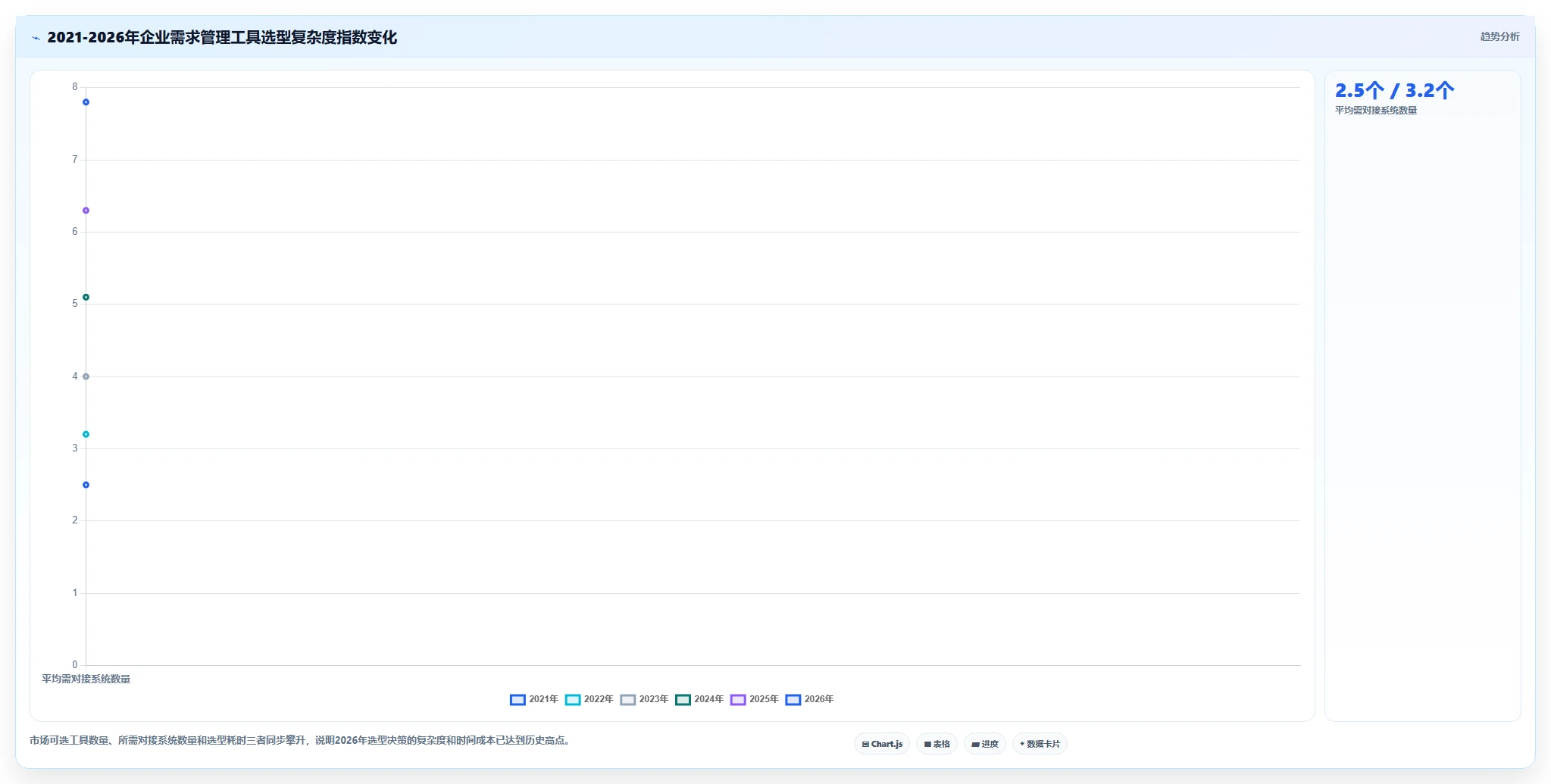Click the 数据卡片 tag
The image size is (1551, 784).
coord(1040,744)
